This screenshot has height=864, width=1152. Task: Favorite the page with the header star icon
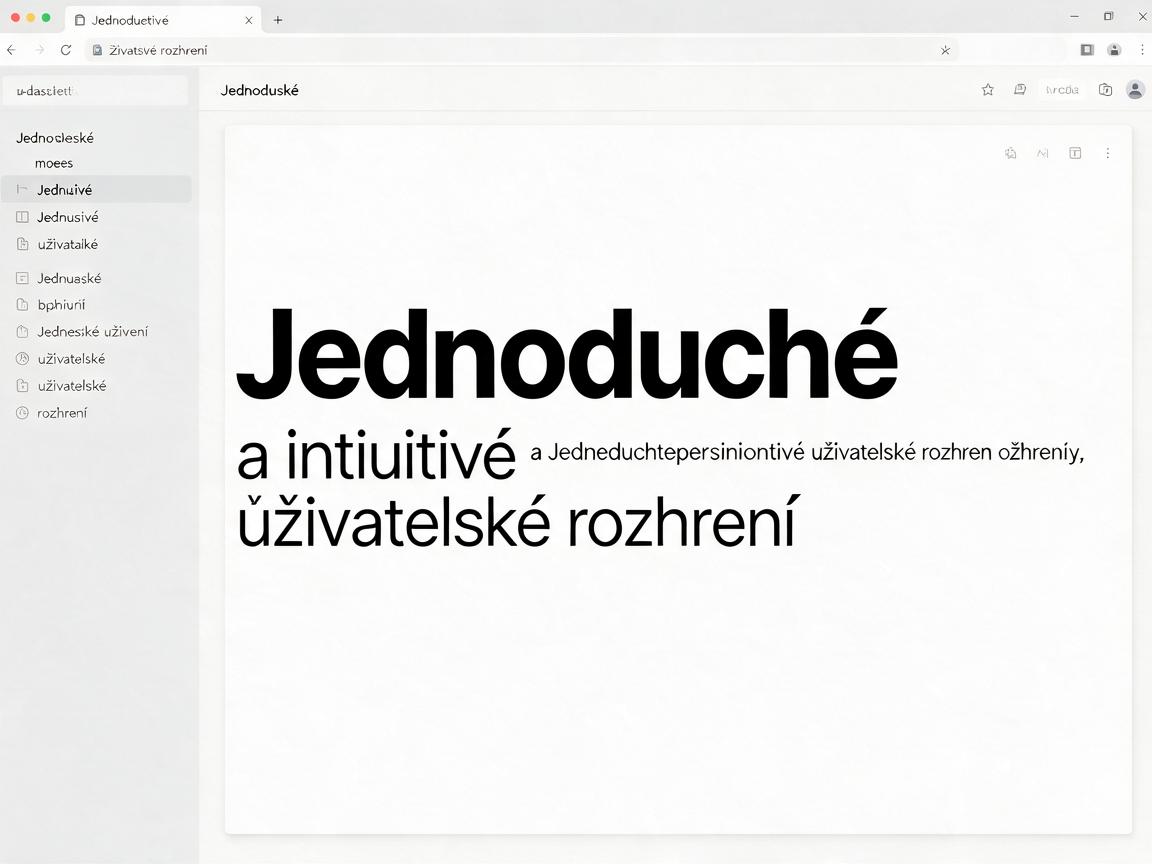(x=988, y=90)
